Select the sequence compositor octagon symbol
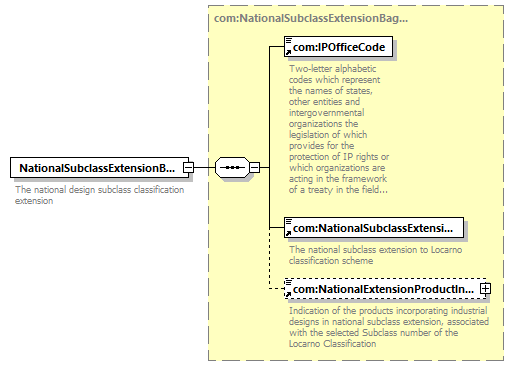The image size is (514, 366). tap(232, 167)
